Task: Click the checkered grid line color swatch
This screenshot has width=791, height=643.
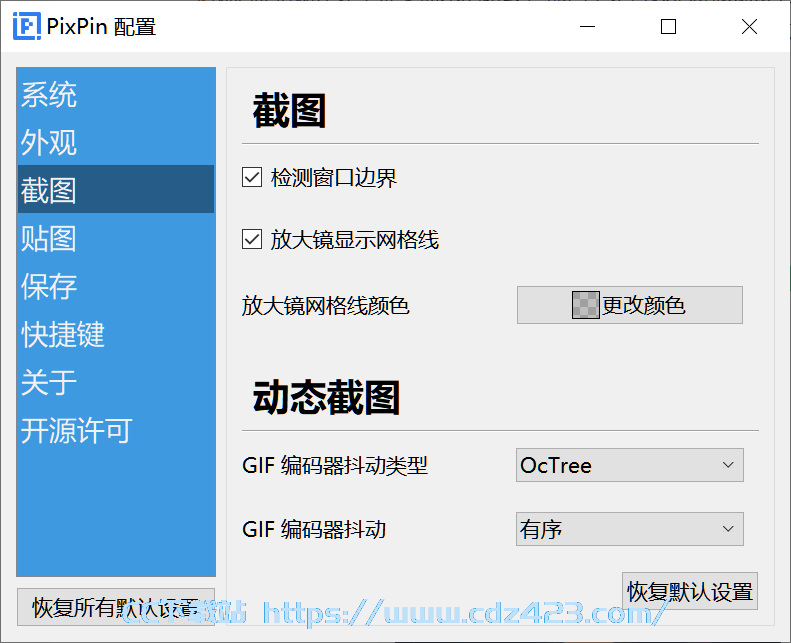Action: pyautogui.click(x=586, y=305)
